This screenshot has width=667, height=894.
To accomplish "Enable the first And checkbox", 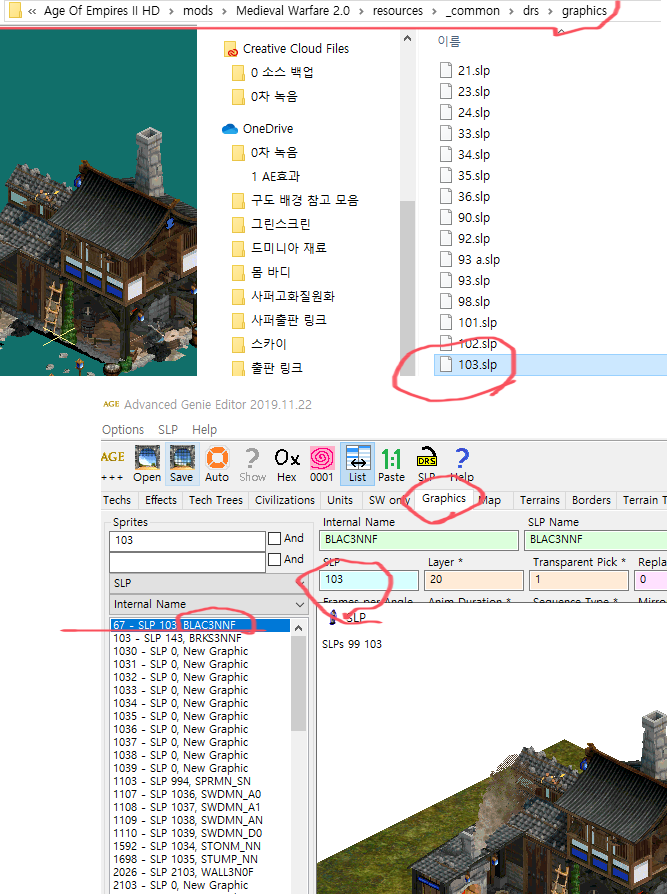I will click(x=274, y=538).
